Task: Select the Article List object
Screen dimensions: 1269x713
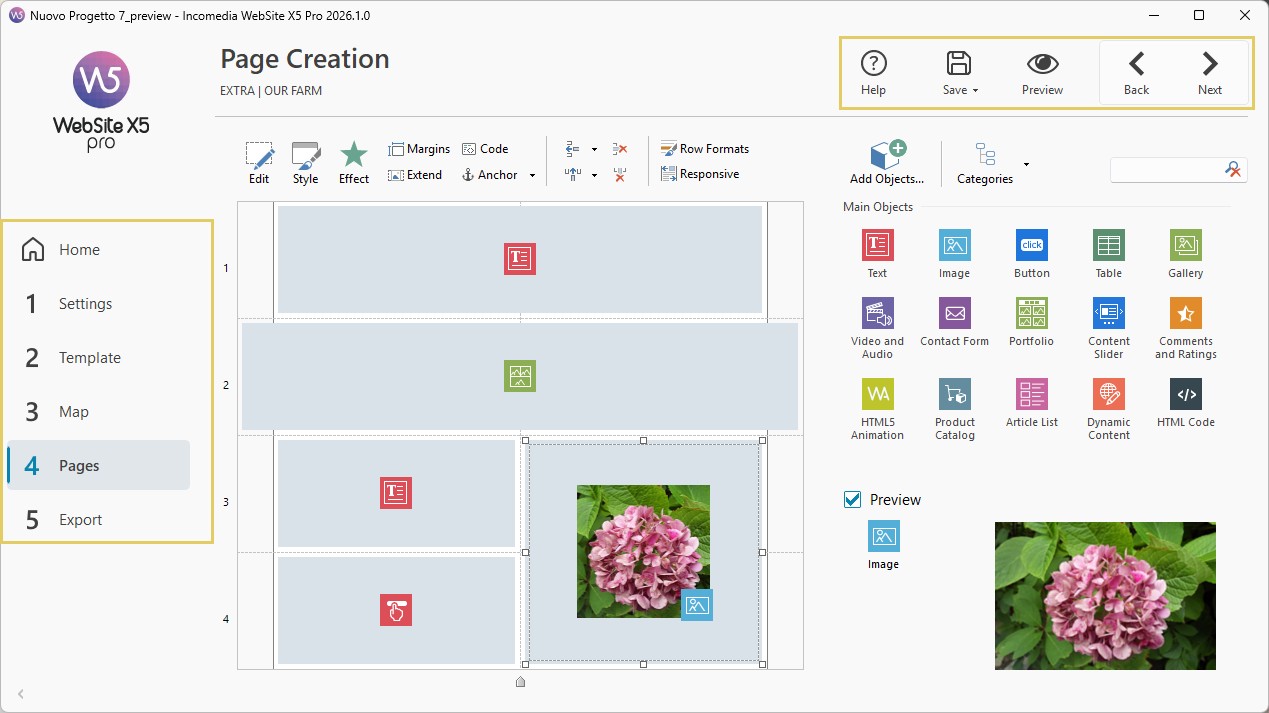Action: pos(1031,403)
